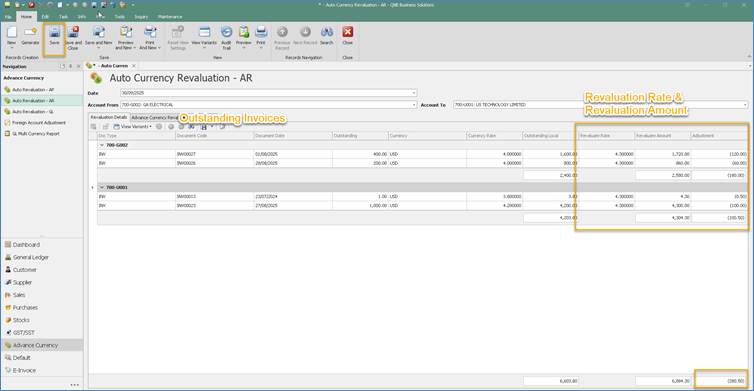
Task: Click the red Close icon in ribbon
Action: click(348, 33)
